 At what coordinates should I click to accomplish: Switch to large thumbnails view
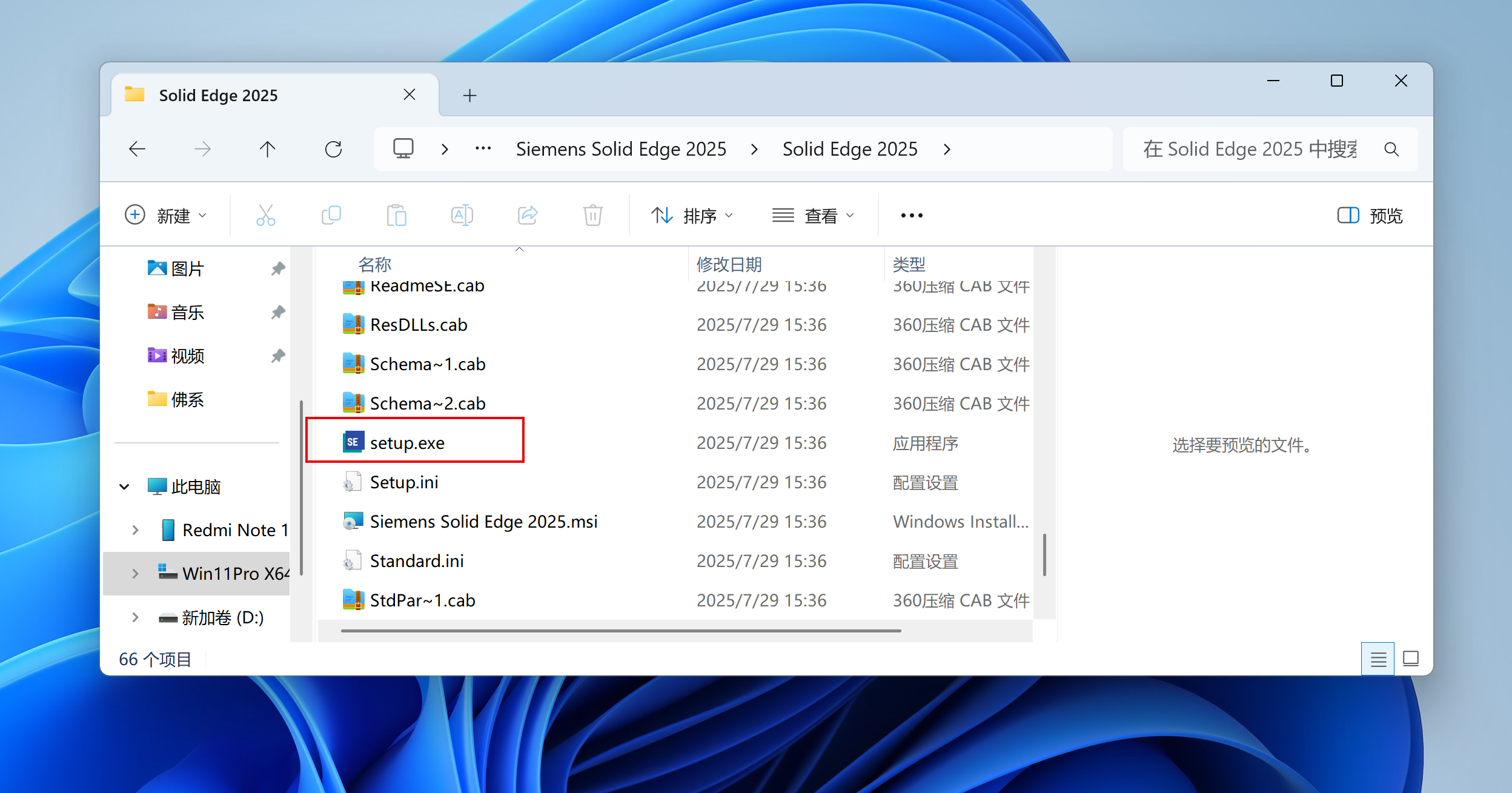[x=1411, y=659]
